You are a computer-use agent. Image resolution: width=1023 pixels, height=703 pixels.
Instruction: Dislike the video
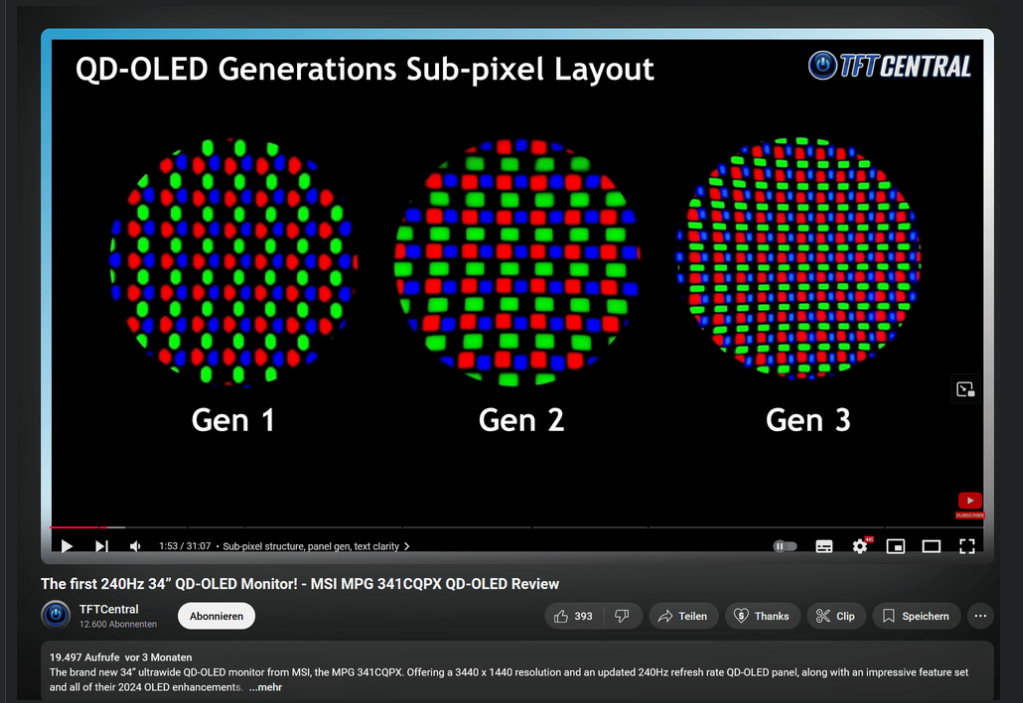coord(623,616)
